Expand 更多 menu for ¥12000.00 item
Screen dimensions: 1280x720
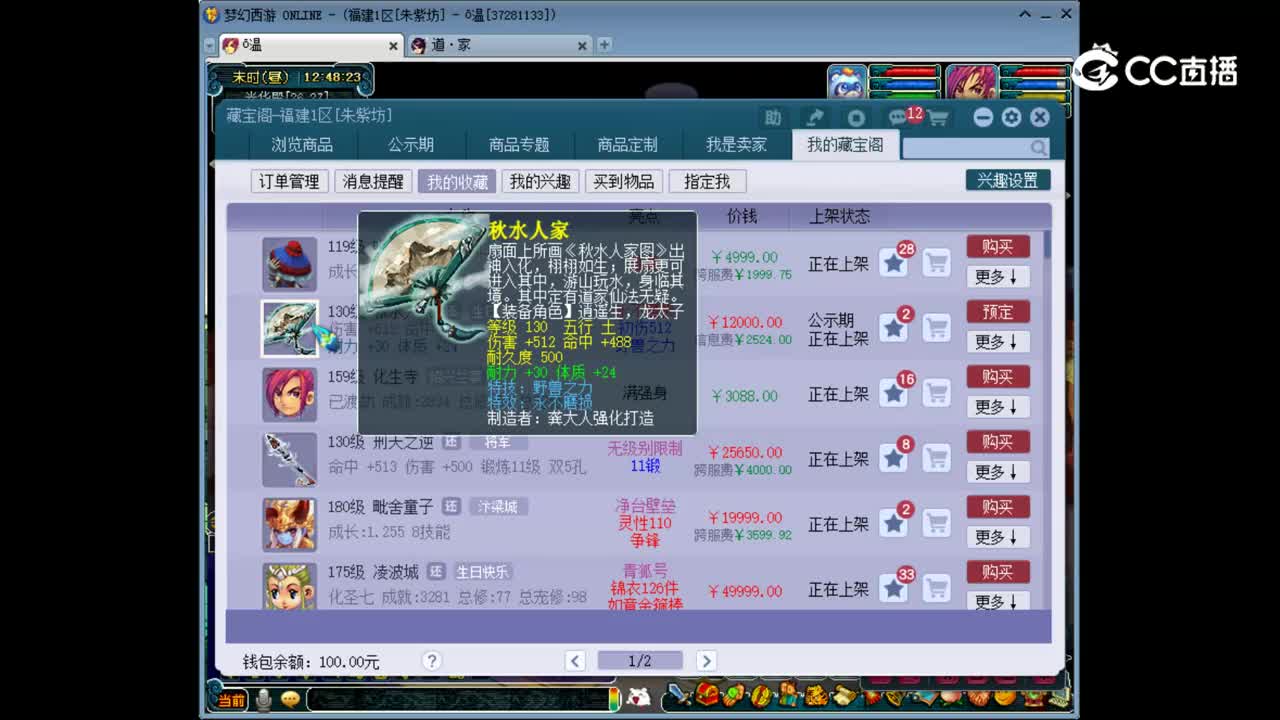pos(997,342)
